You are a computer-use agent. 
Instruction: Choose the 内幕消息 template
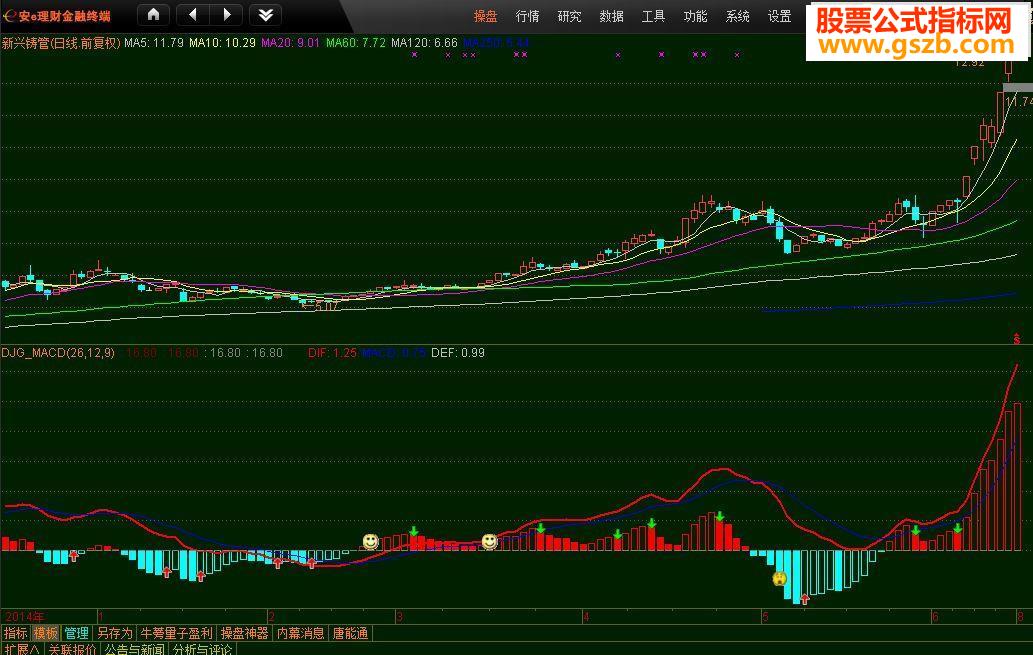(x=300, y=633)
